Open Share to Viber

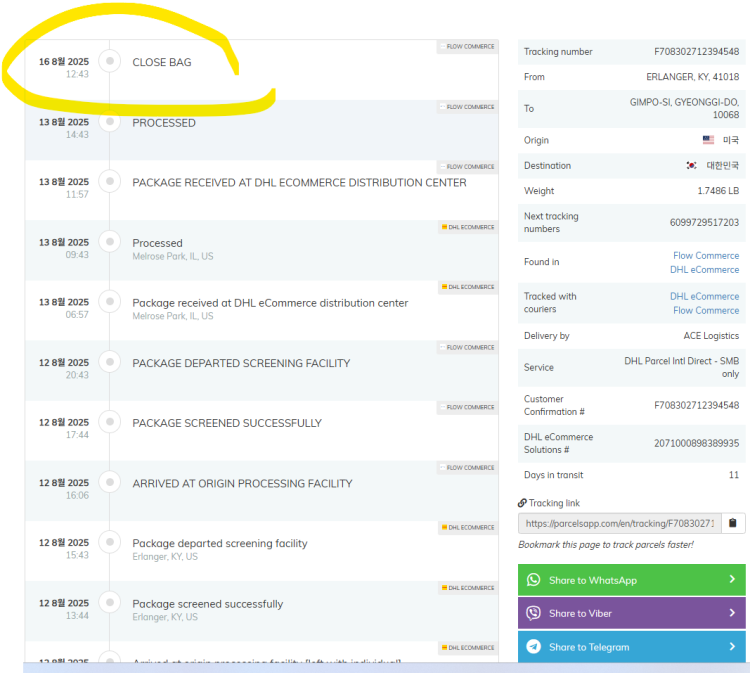(631, 613)
